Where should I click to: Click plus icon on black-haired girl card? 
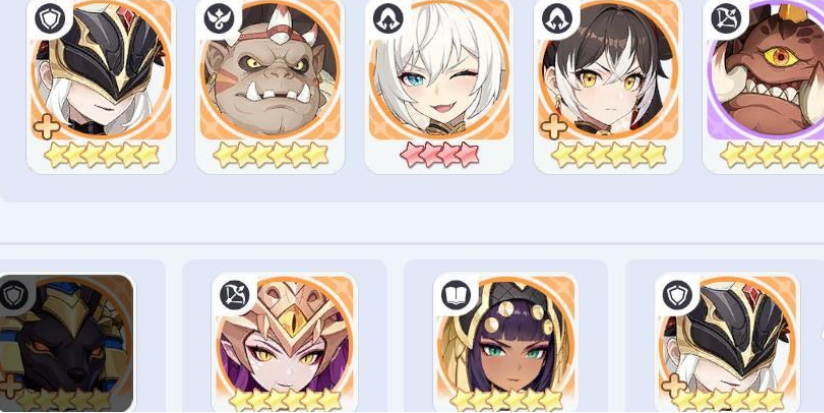click(553, 127)
